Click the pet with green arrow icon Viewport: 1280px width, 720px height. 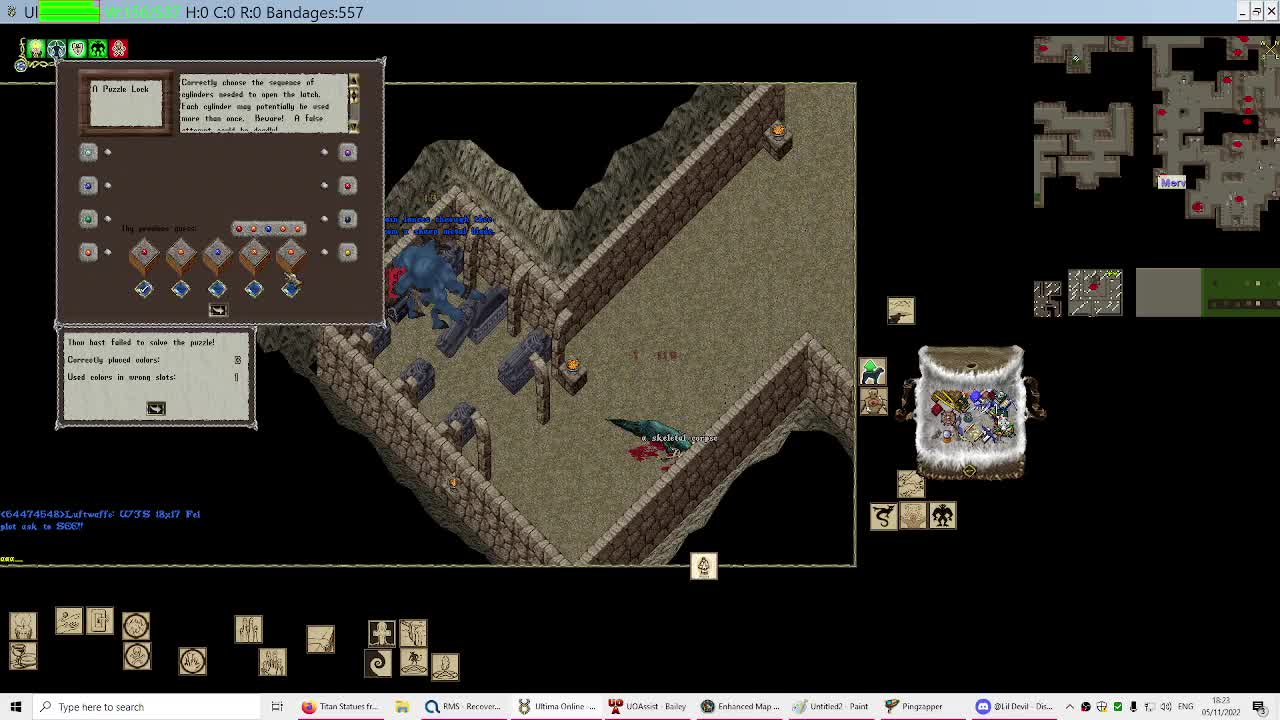coord(872,372)
